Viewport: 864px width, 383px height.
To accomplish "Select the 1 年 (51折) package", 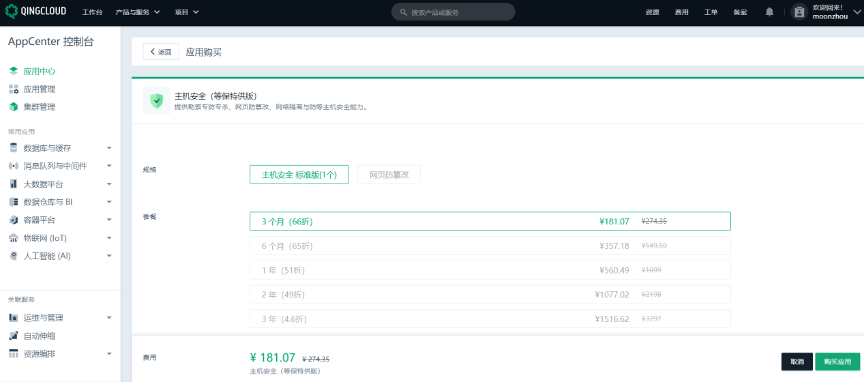I will pos(490,270).
